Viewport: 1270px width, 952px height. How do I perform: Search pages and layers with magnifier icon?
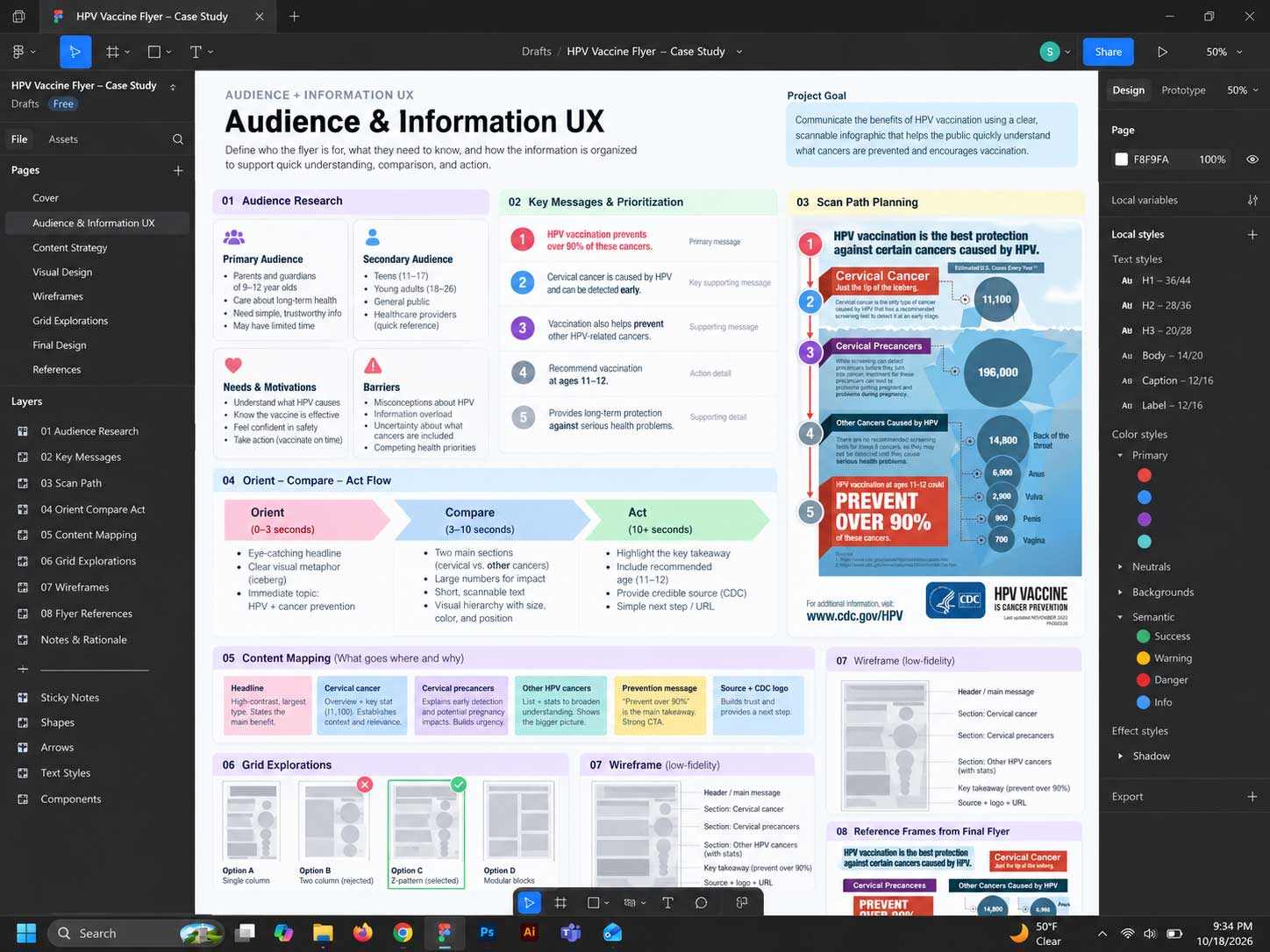pos(178,139)
